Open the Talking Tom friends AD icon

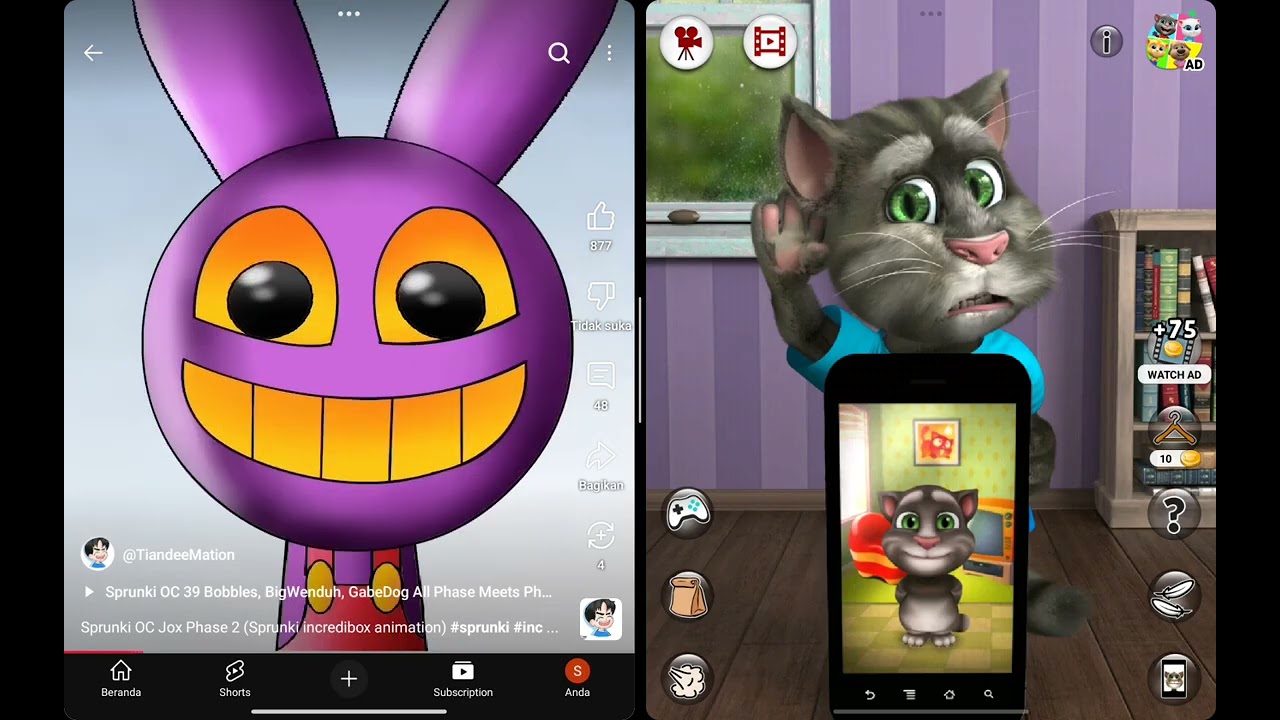[x=1176, y=42]
